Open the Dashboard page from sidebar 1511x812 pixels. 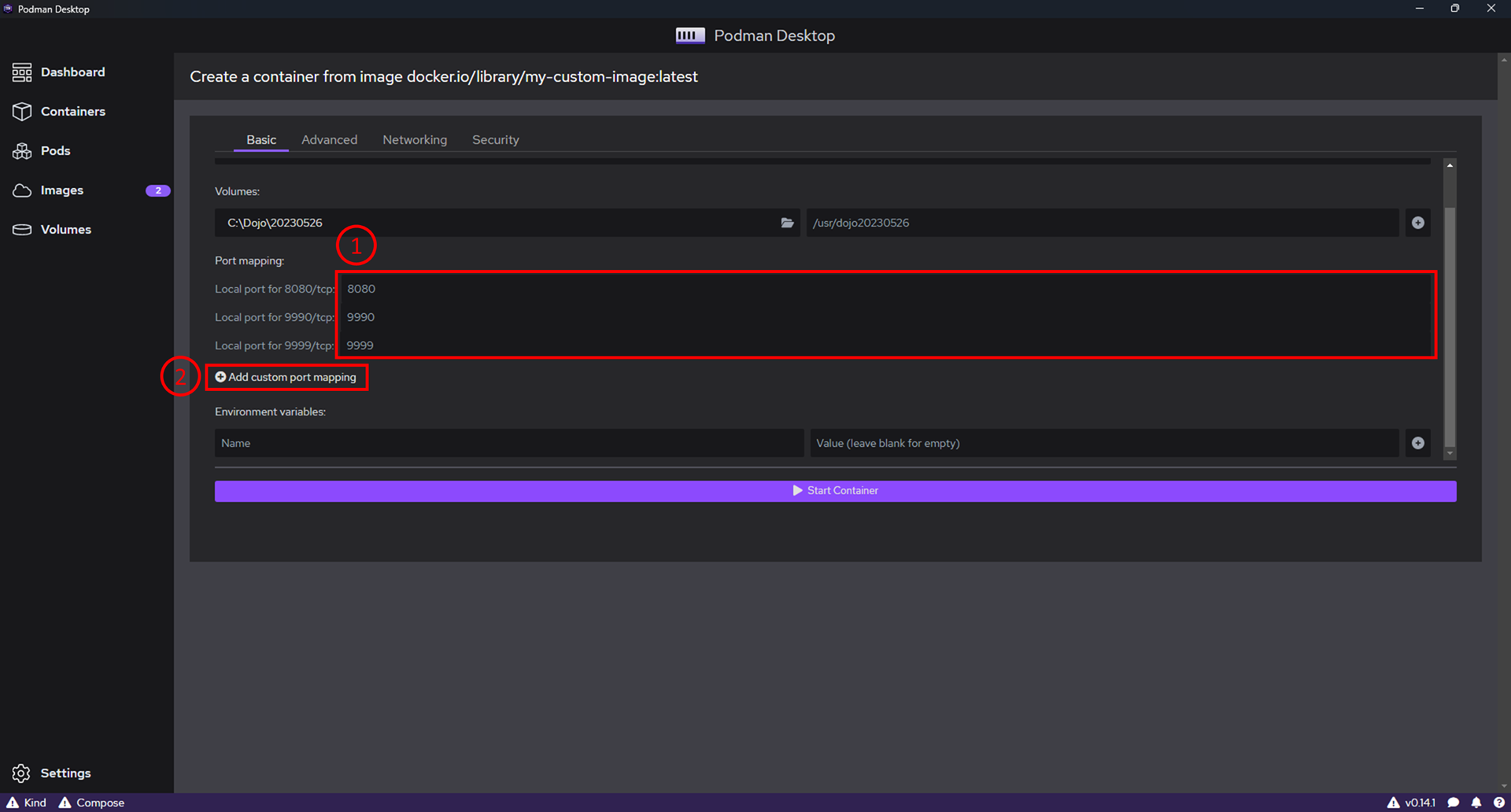click(x=58, y=72)
